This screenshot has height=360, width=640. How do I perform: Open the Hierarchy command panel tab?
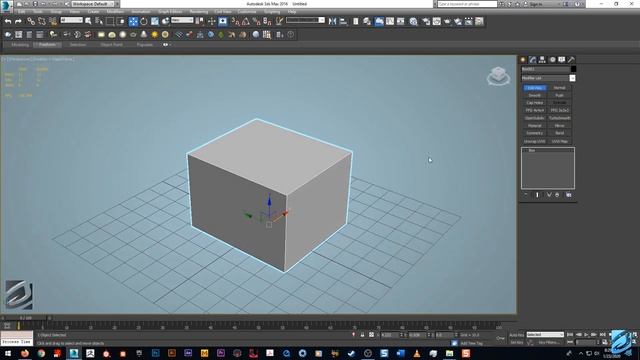pyautogui.click(x=542, y=60)
